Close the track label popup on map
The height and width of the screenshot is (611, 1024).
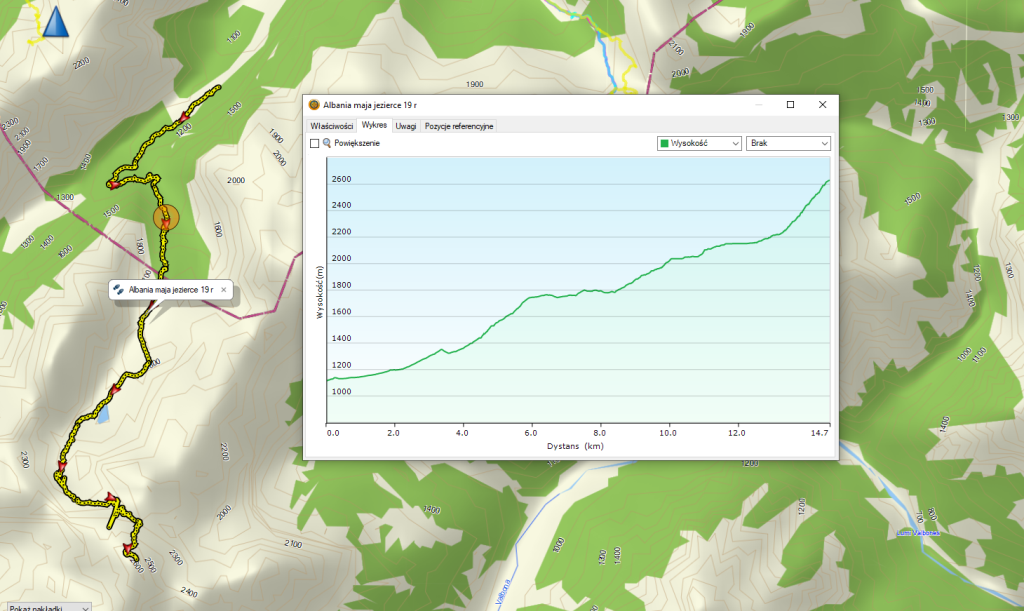(x=224, y=290)
